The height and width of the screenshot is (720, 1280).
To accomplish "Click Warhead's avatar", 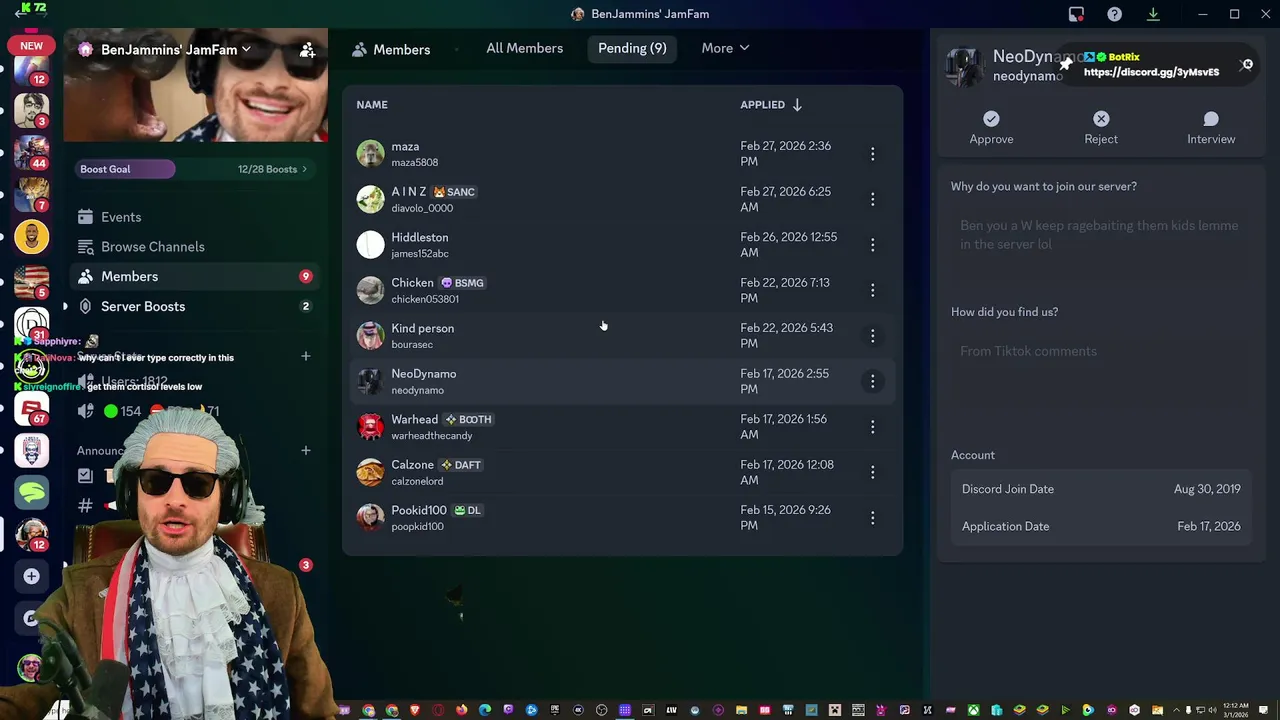I will (x=370, y=427).
